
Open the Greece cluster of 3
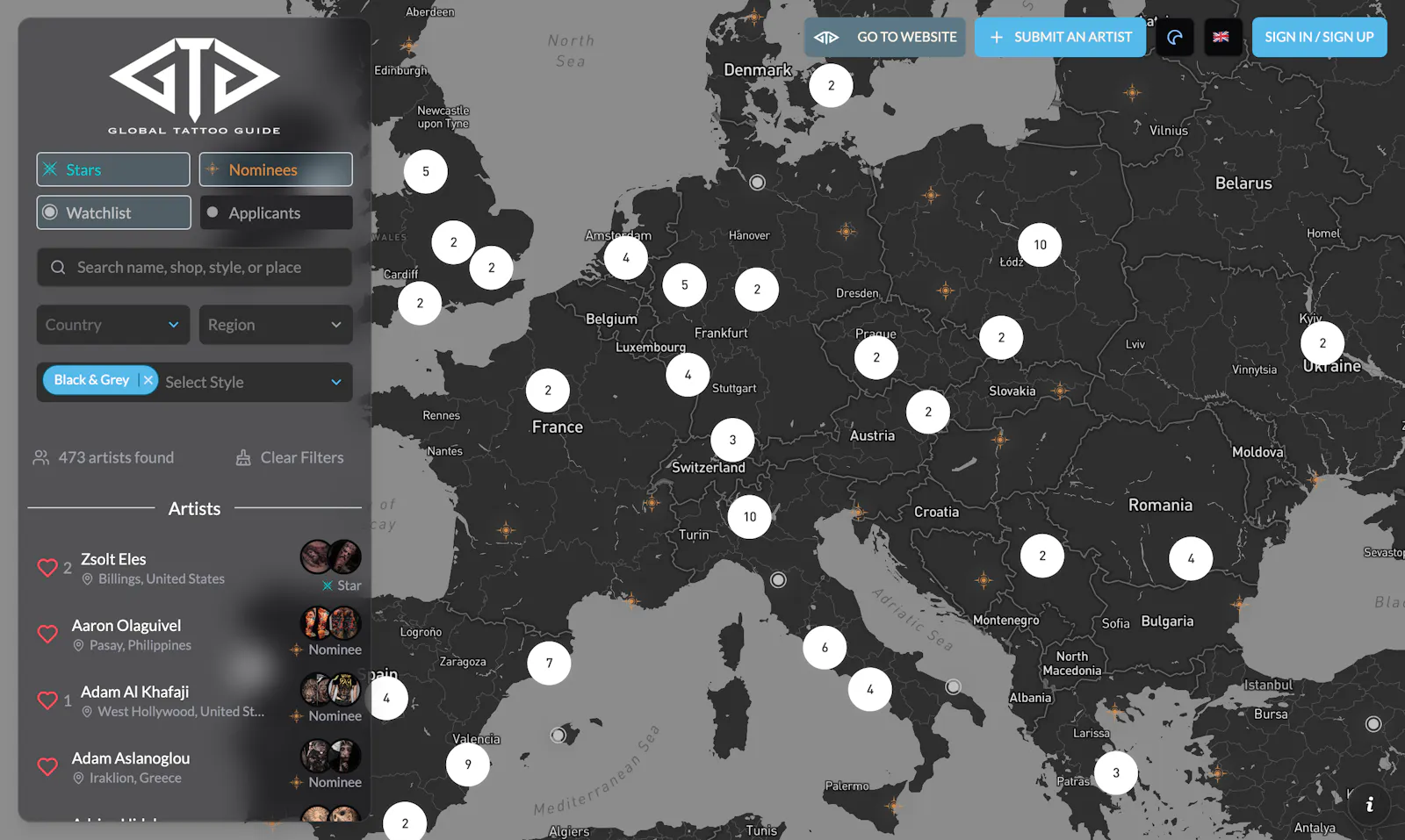tap(1116, 772)
